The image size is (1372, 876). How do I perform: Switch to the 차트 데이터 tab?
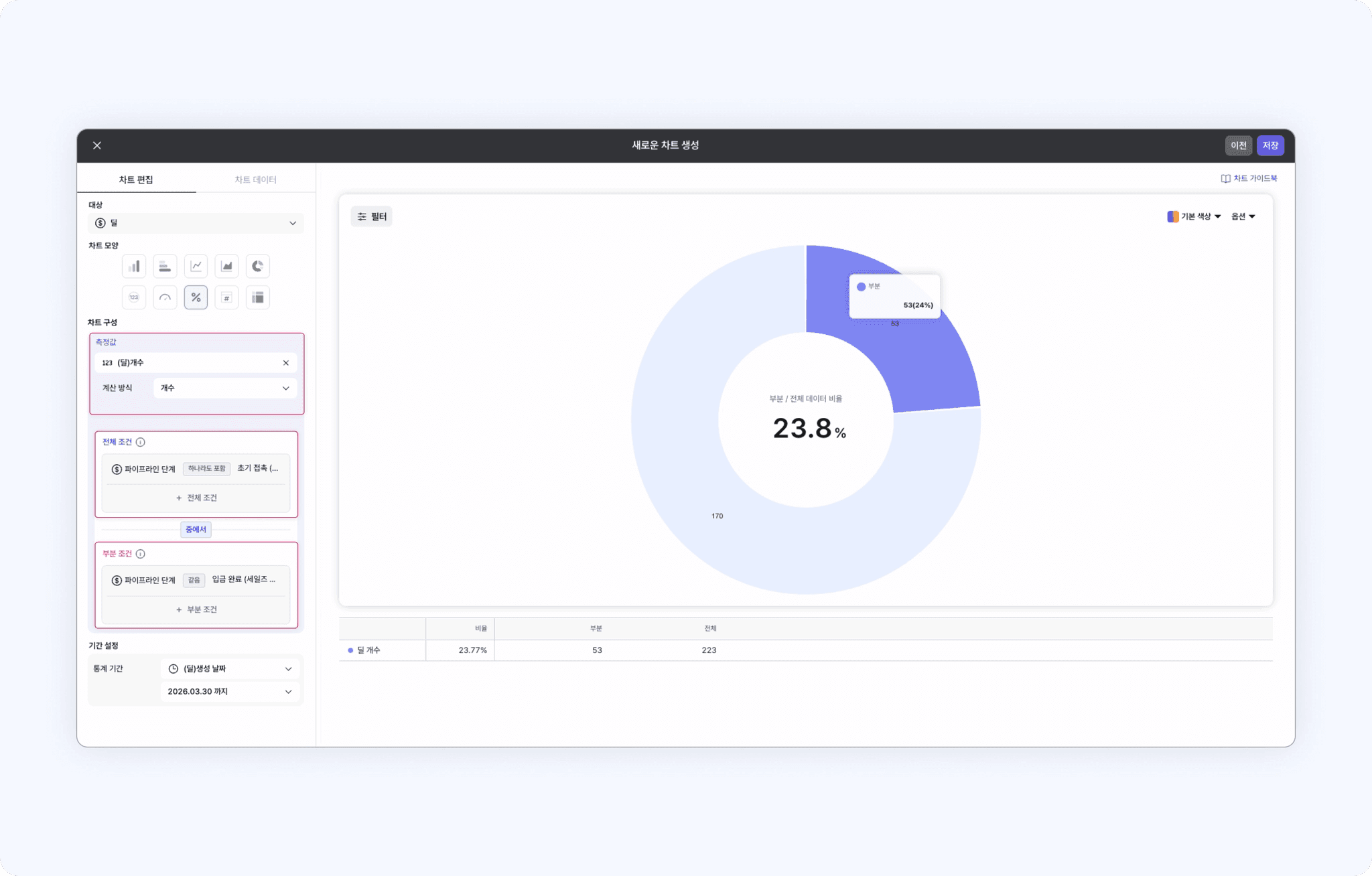255,179
